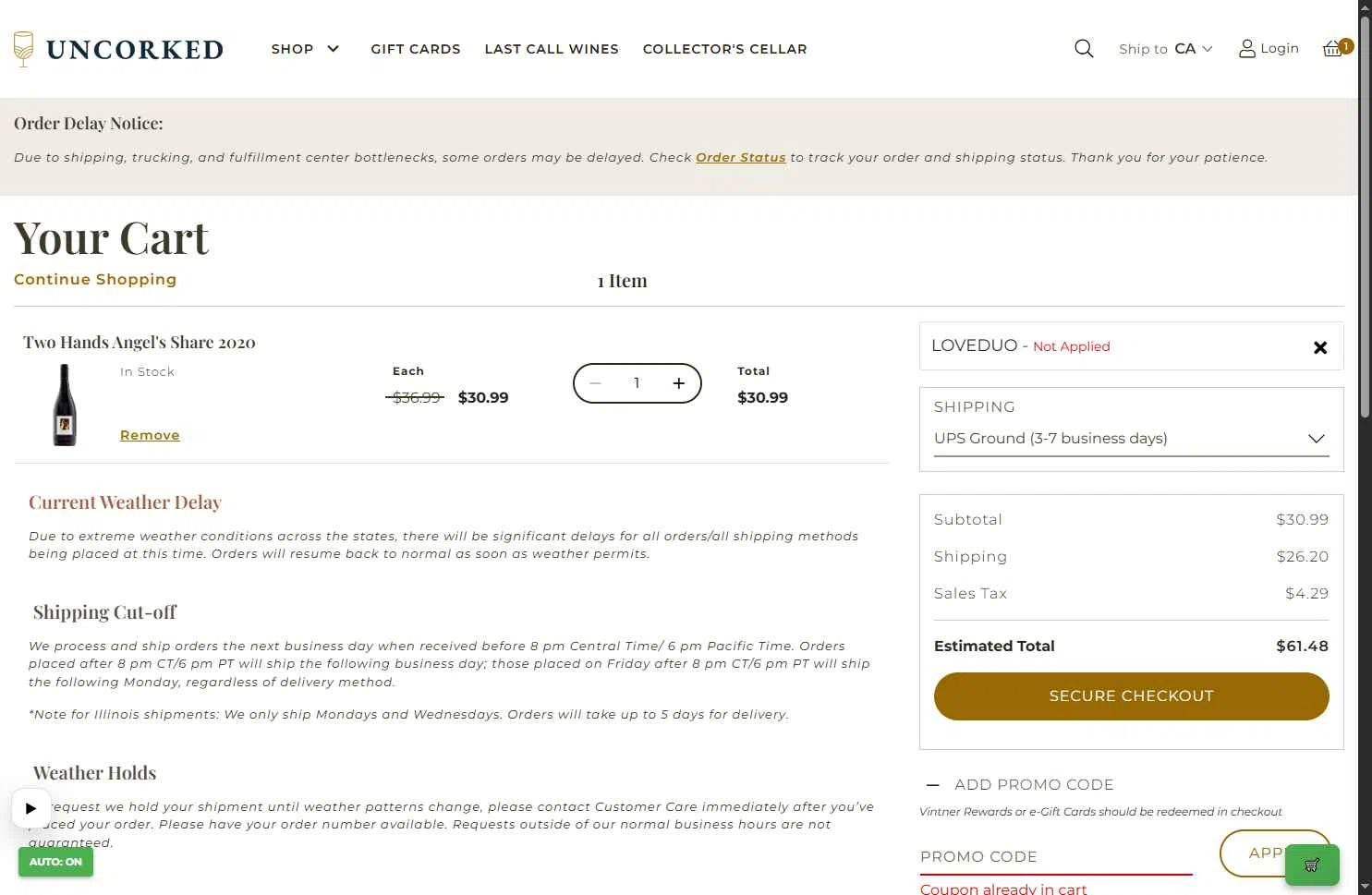Click the green floating cart icon button
The image size is (1372, 895).
pyautogui.click(x=1312, y=865)
